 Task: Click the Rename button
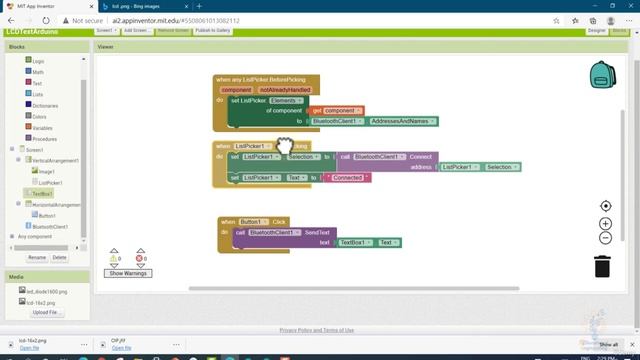click(37, 258)
